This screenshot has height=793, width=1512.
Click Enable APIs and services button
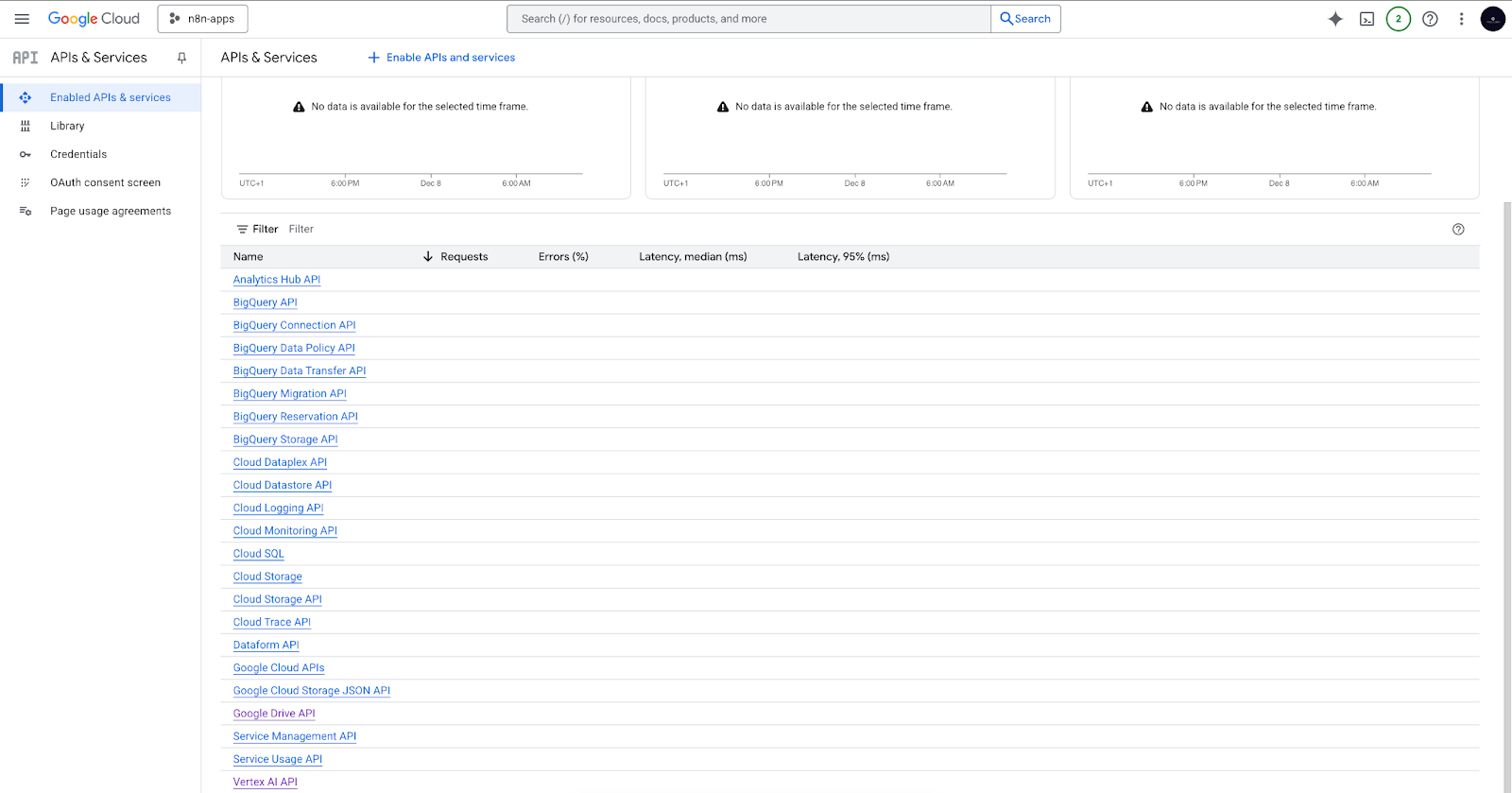(441, 58)
